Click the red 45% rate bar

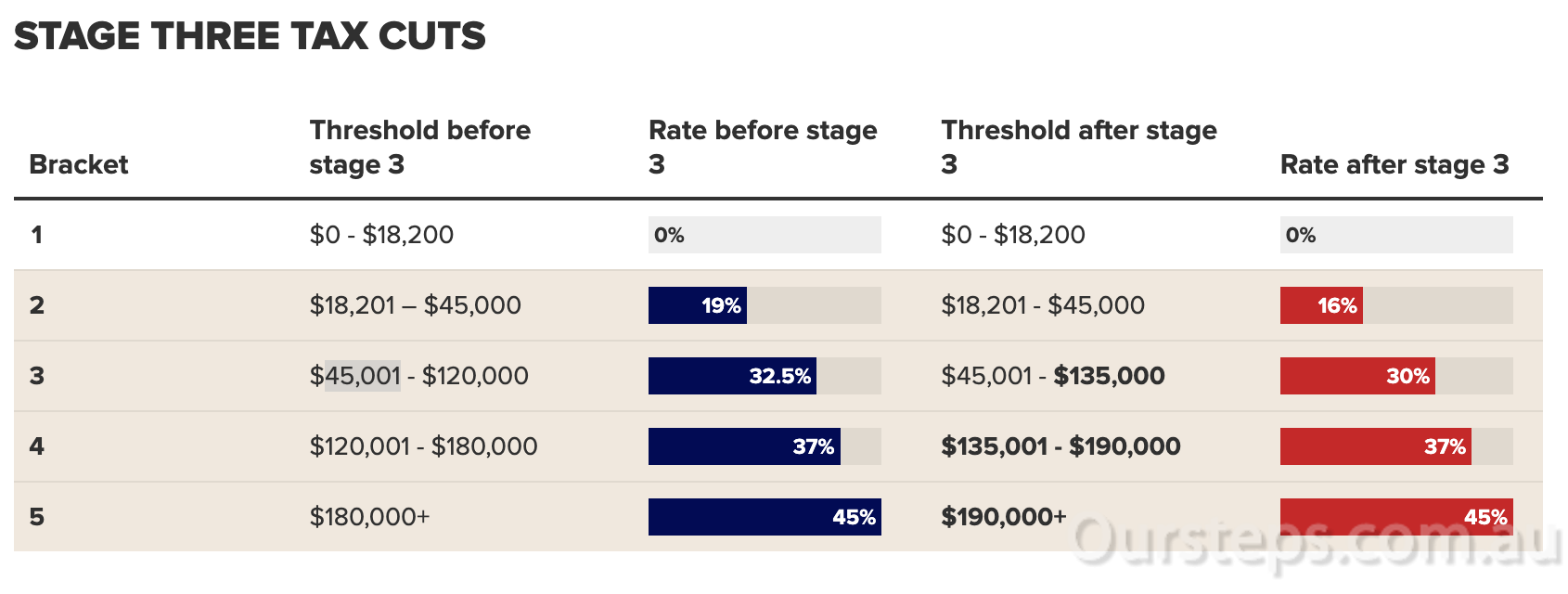pyautogui.click(x=1395, y=517)
